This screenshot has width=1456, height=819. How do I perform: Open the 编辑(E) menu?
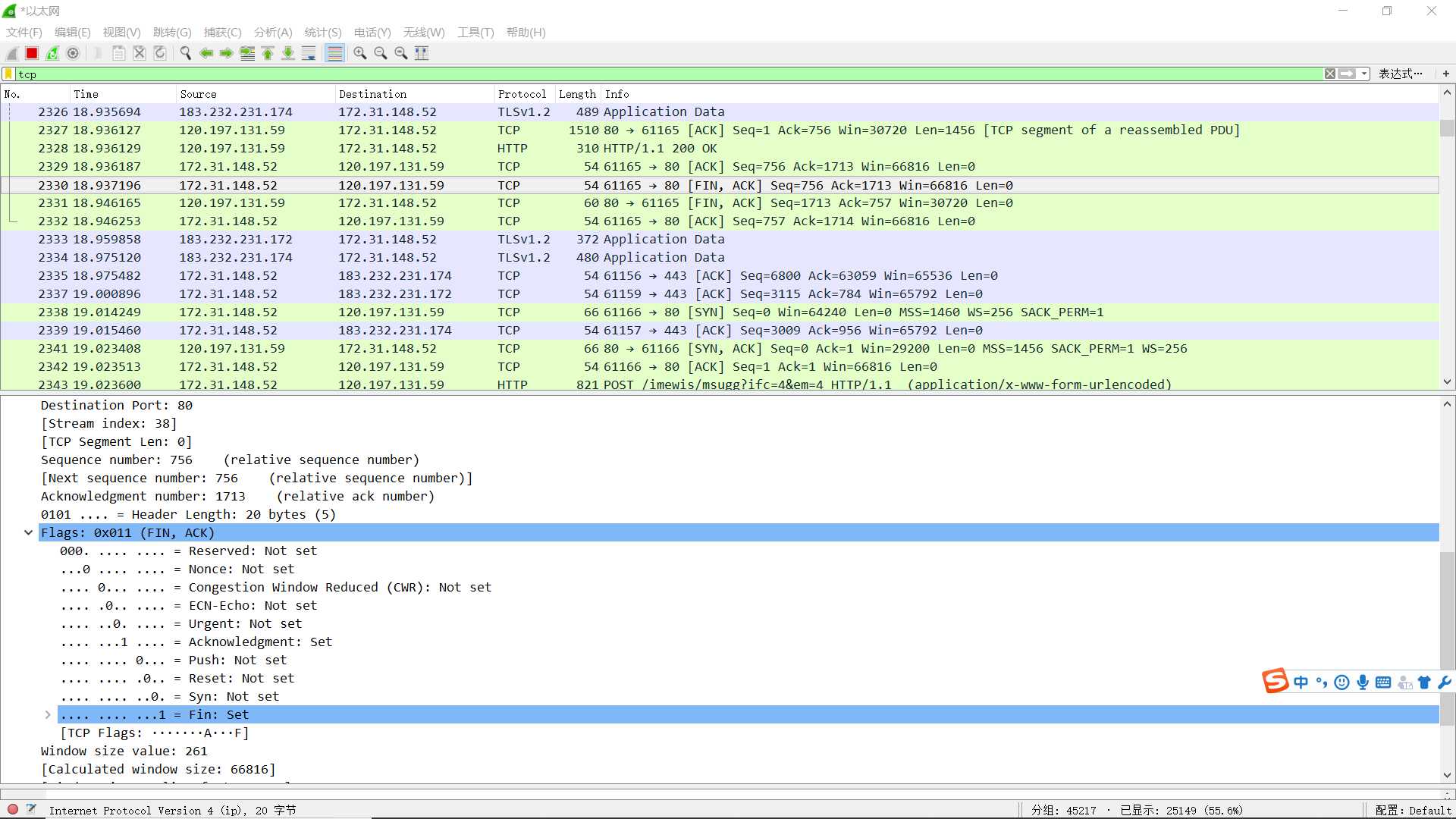click(72, 32)
